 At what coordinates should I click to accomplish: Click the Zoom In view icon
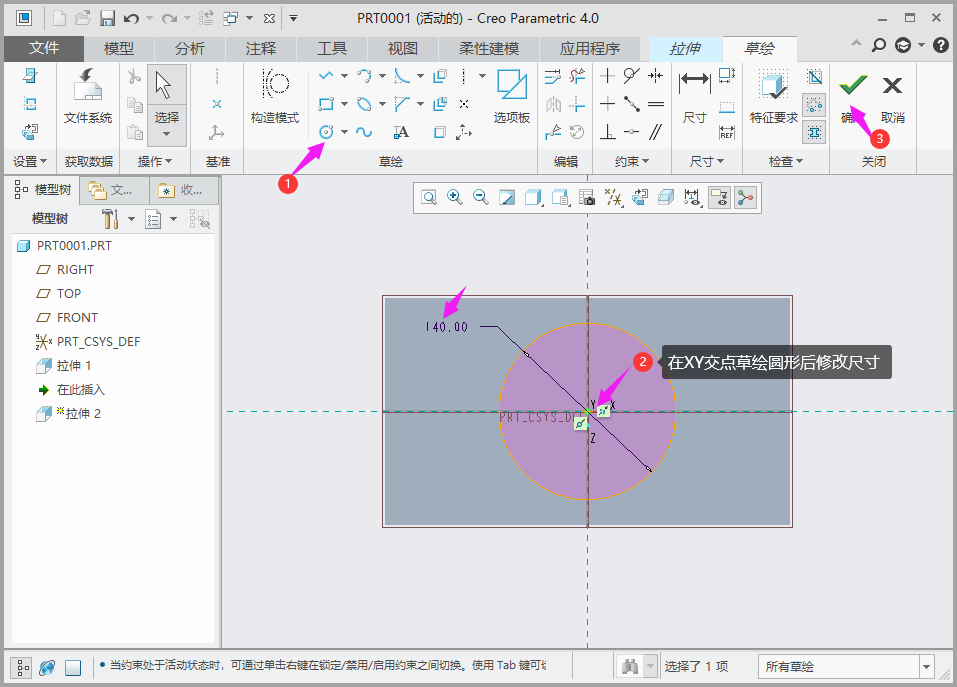[455, 198]
